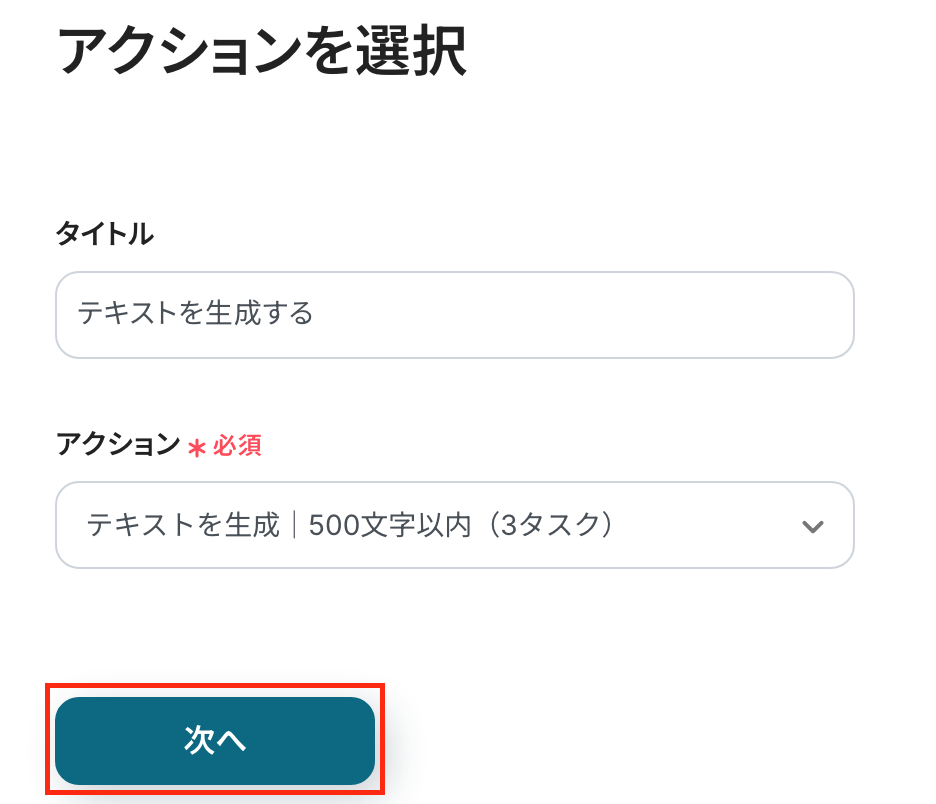The height and width of the screenshot is (804, 936).
Task: Open the アクション dropdown menu
Action: pyautogui.click(x=454, y=525)
